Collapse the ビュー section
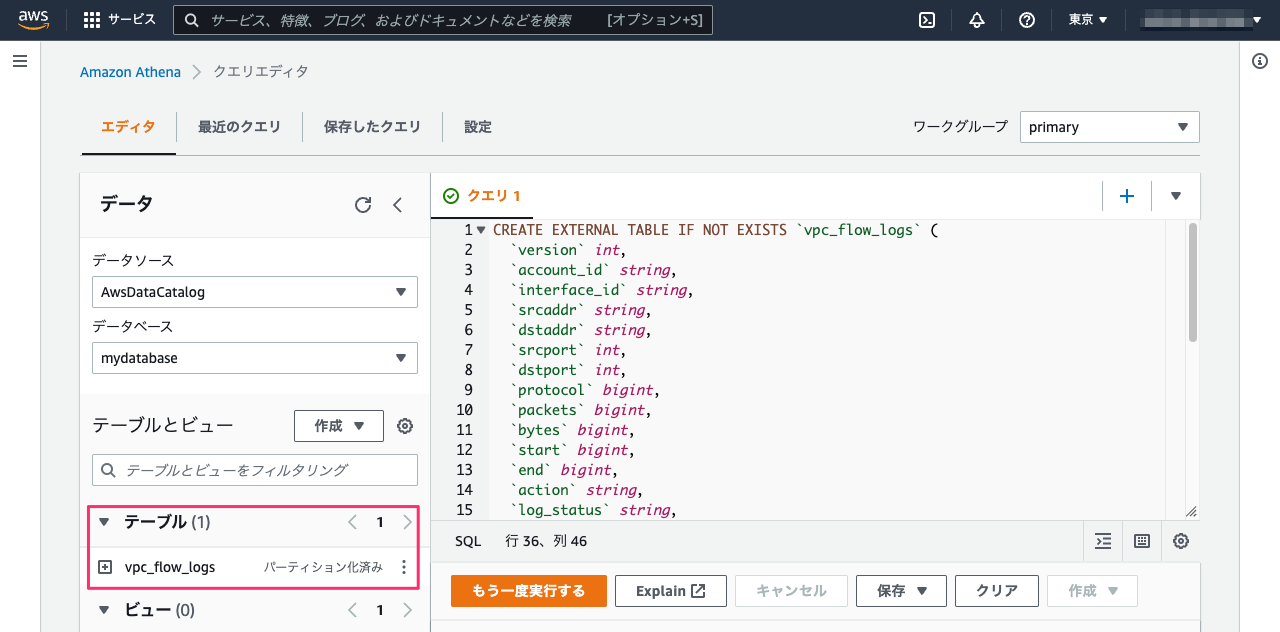 [104, 610]
